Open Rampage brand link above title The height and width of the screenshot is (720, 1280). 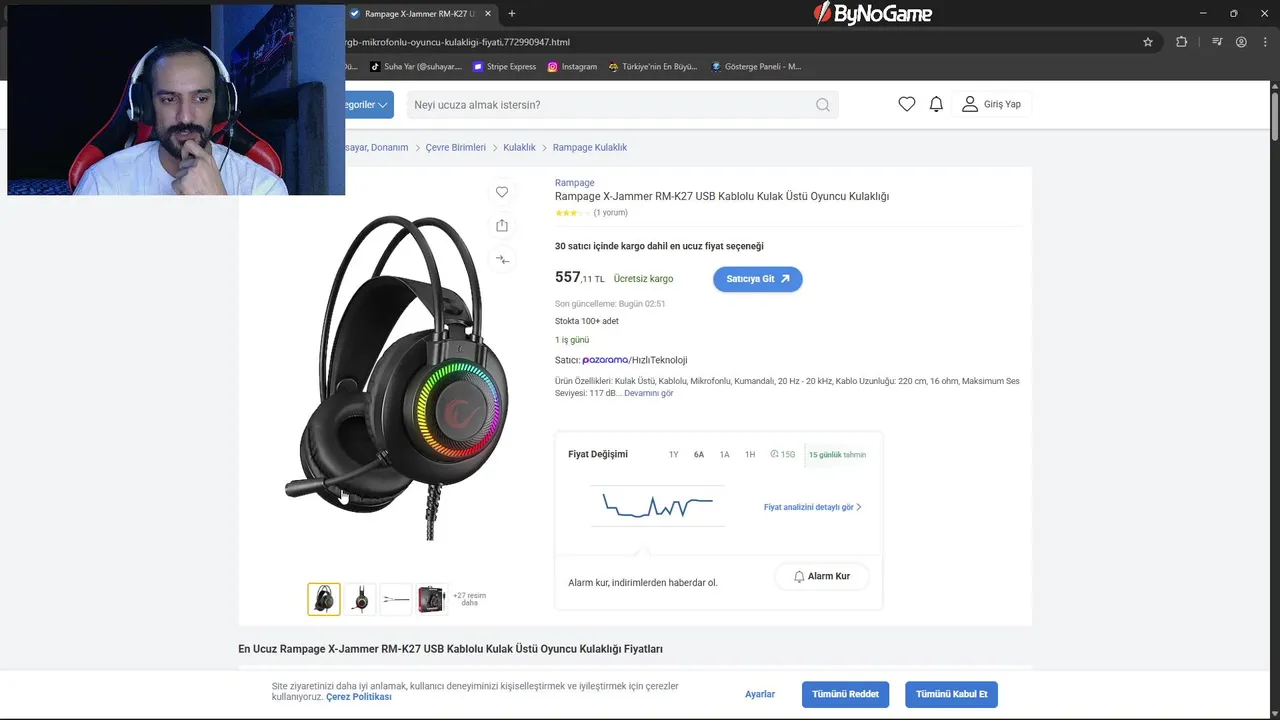click(x=575, y=183)
